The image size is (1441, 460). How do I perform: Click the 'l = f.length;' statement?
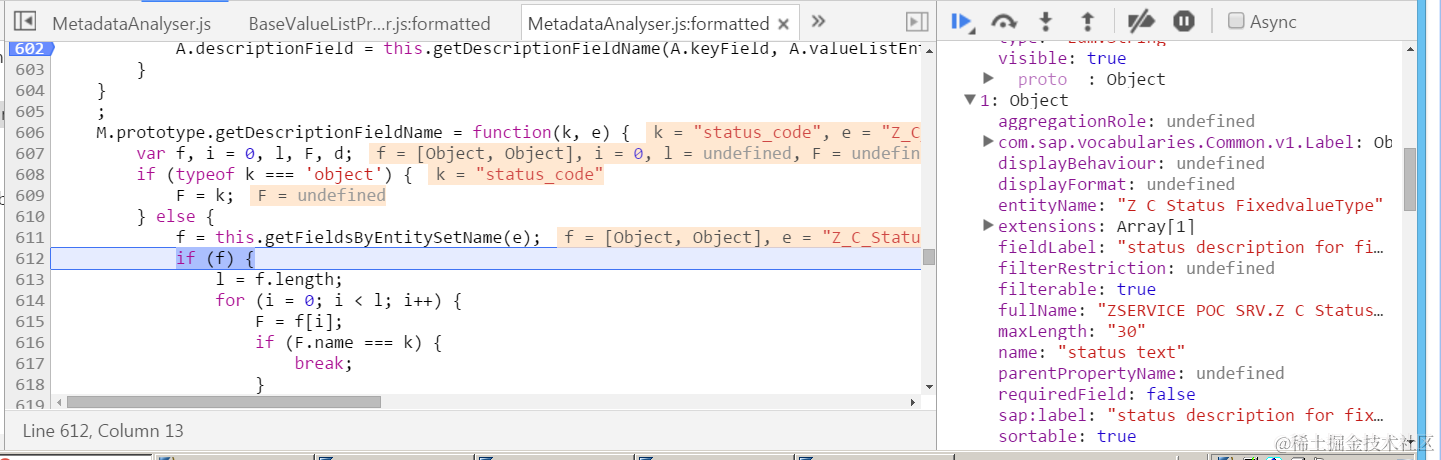(278, 280)
